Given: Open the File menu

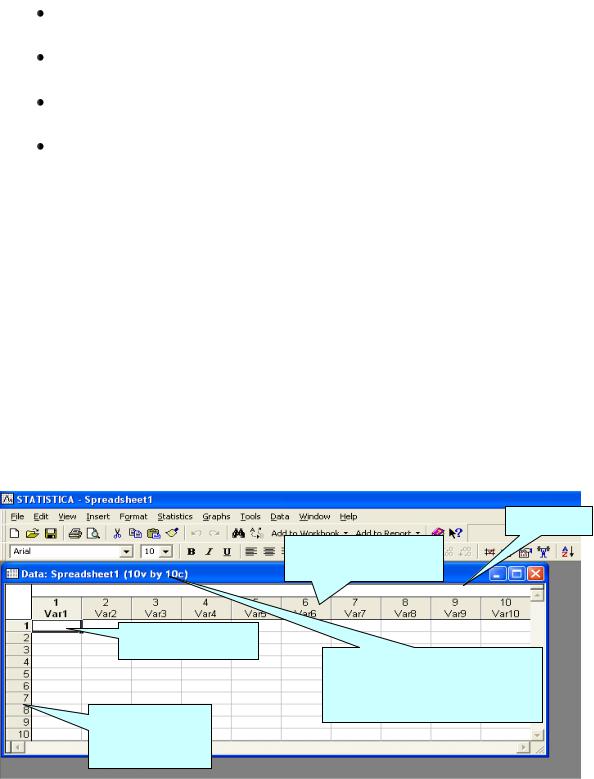Looking at the screenshot, I should coord(17,517).
